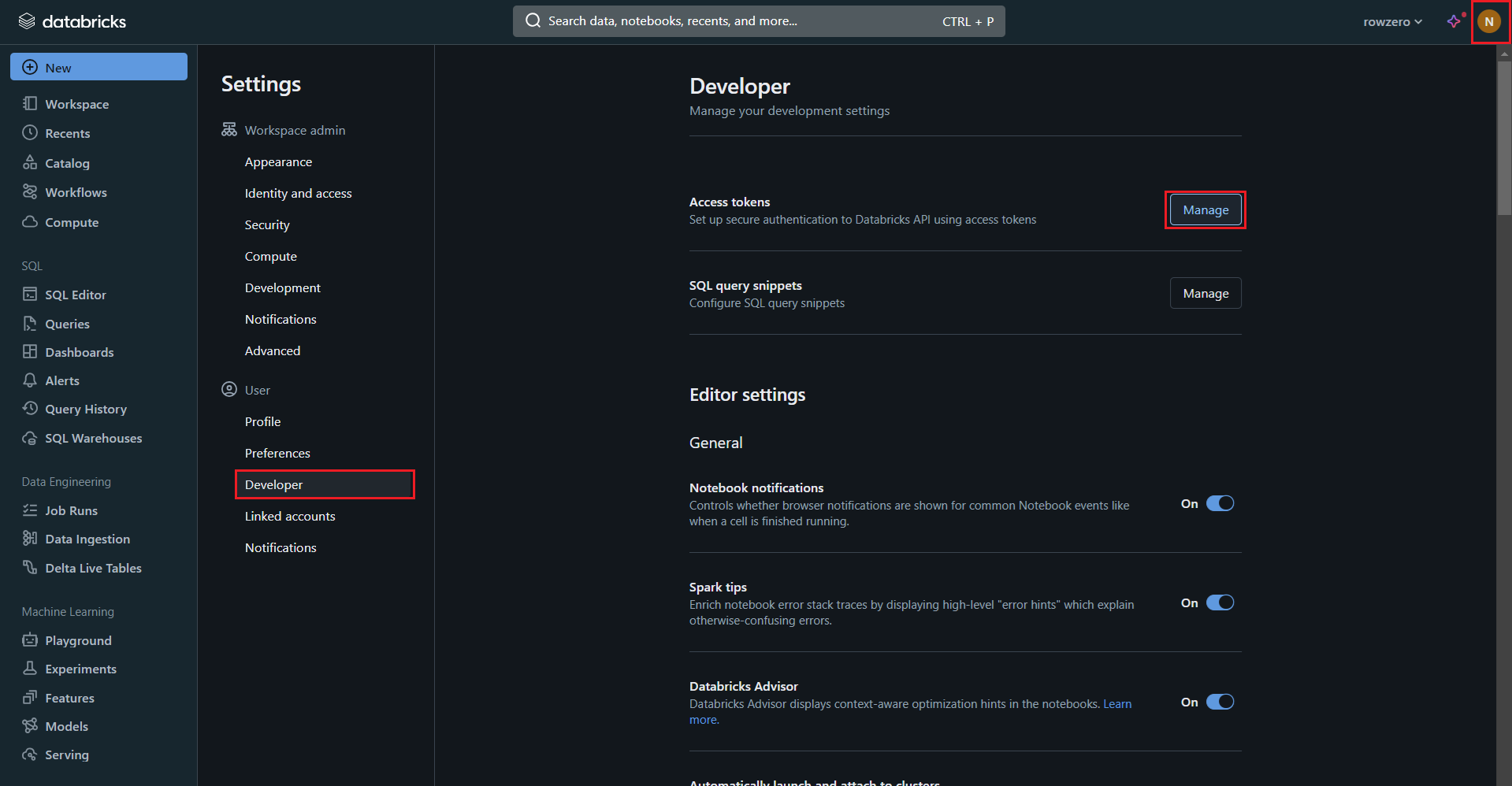Click the Databricks Assistant sparkle icon
Image resolution: width=1512 pixels, height=786 pixels.
(1454, 21)
